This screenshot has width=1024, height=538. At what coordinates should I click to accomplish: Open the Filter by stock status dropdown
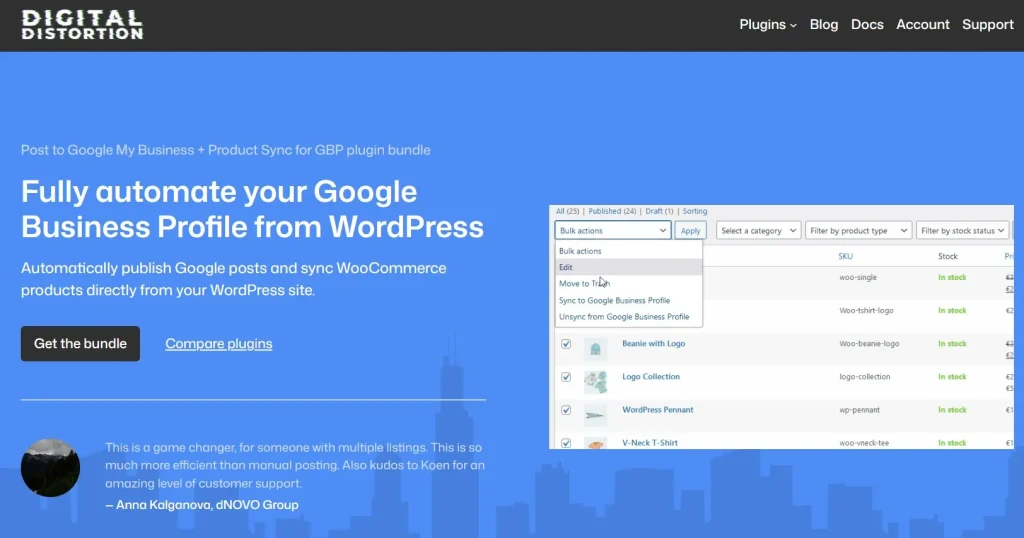click(963, 230)
